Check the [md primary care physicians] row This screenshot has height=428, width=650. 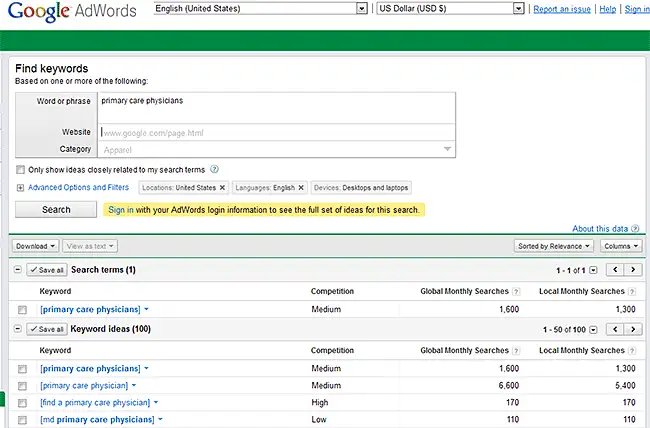point(22,420)
